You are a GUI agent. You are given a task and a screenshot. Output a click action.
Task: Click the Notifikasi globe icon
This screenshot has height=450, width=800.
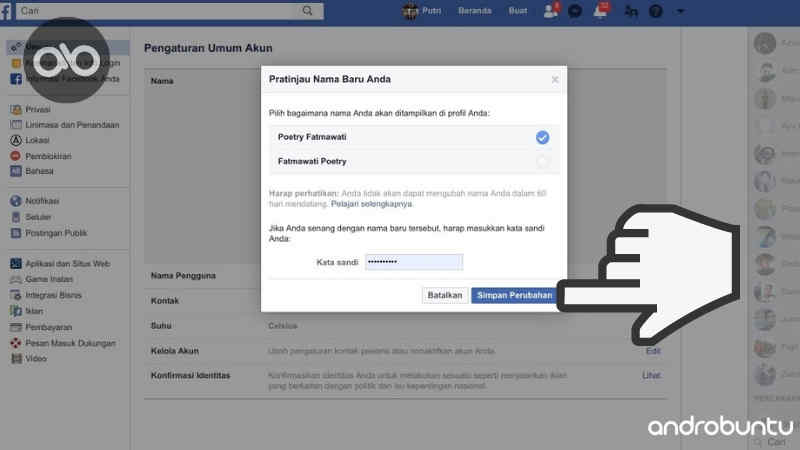click(16, 201)
